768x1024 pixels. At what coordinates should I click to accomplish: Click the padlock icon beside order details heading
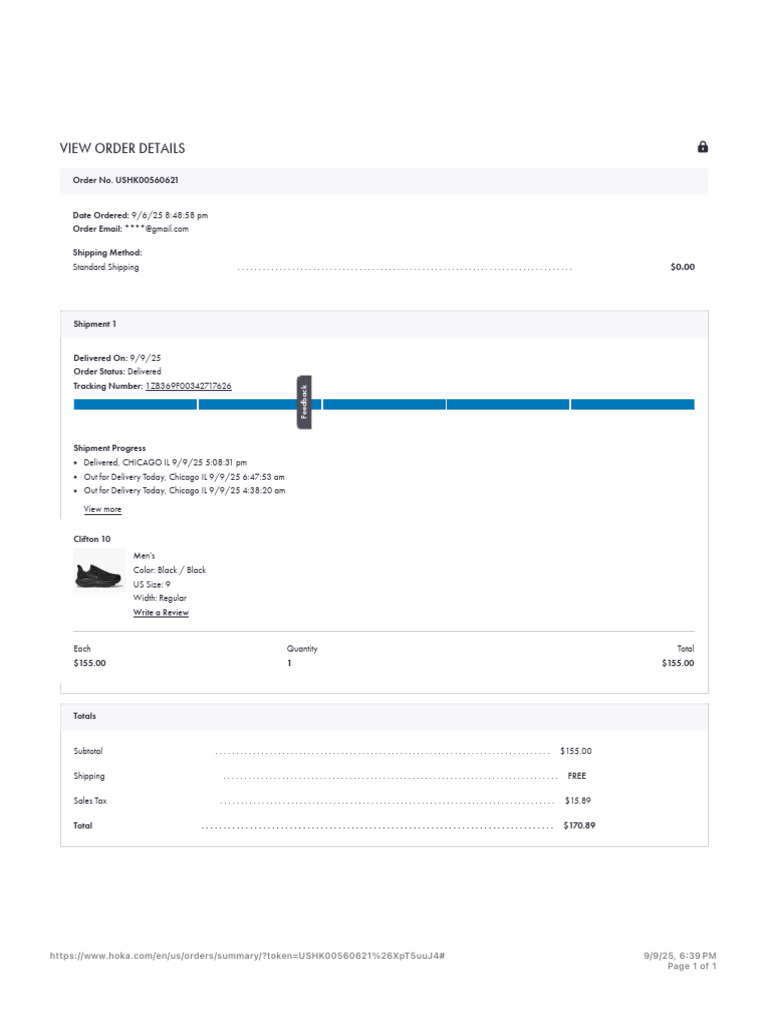703,147
